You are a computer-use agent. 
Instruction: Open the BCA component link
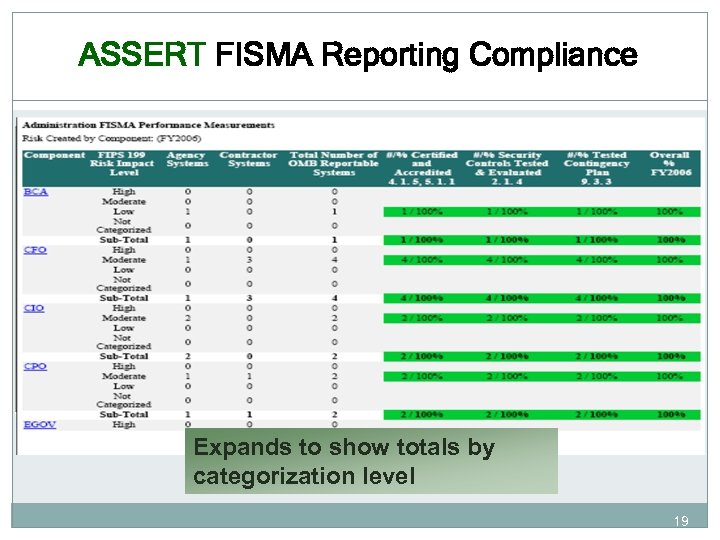36,192
